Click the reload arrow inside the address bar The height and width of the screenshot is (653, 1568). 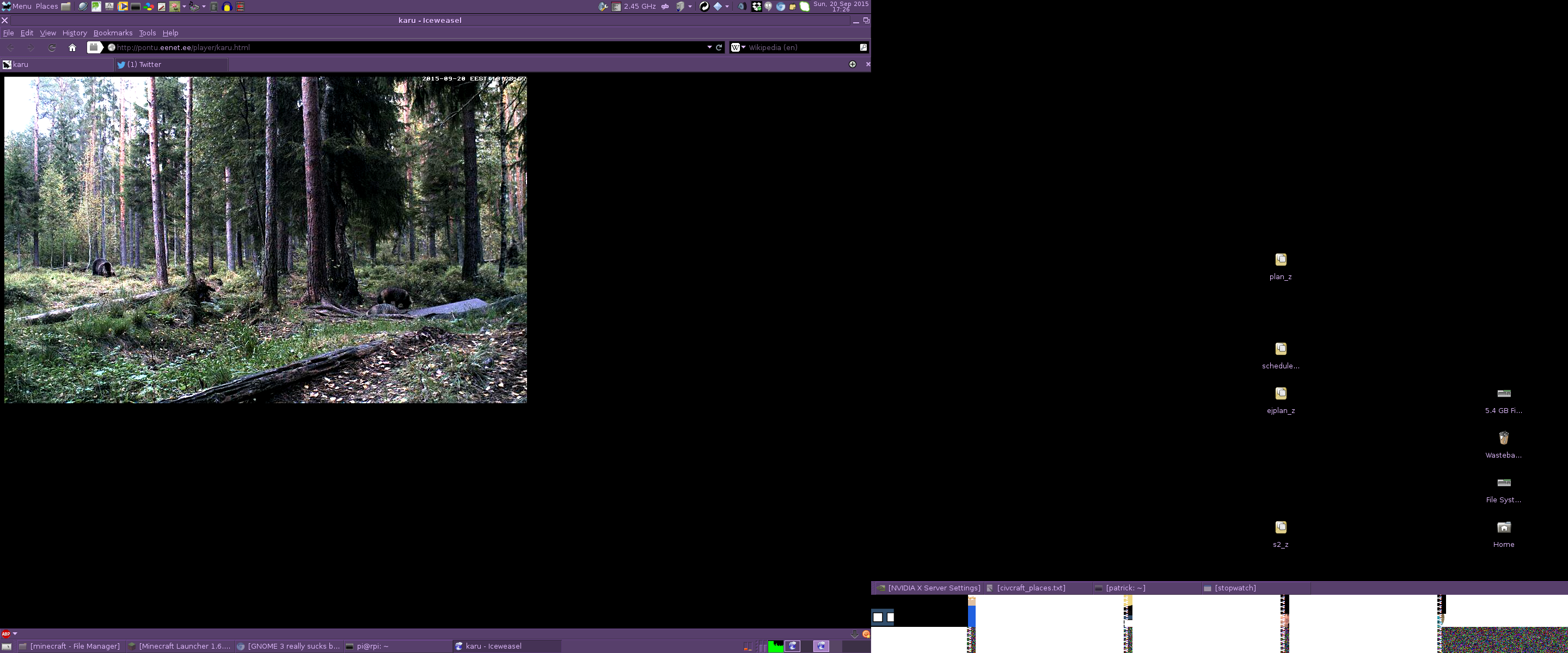pos(719,47)
